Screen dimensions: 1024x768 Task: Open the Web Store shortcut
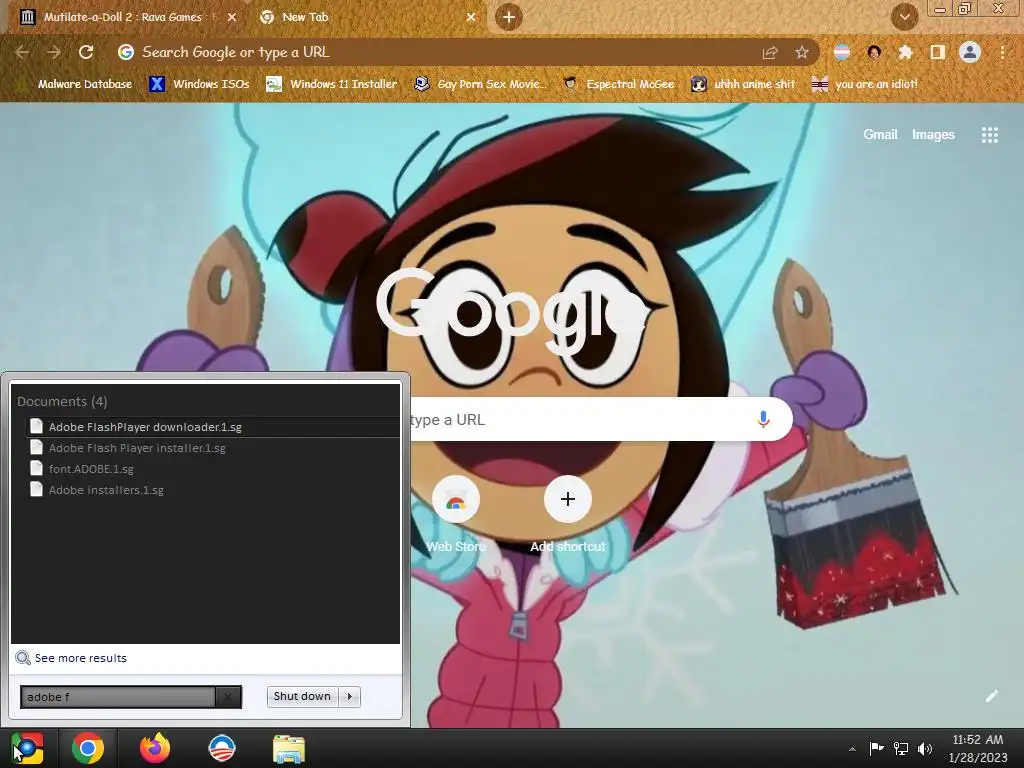point(456,515)
